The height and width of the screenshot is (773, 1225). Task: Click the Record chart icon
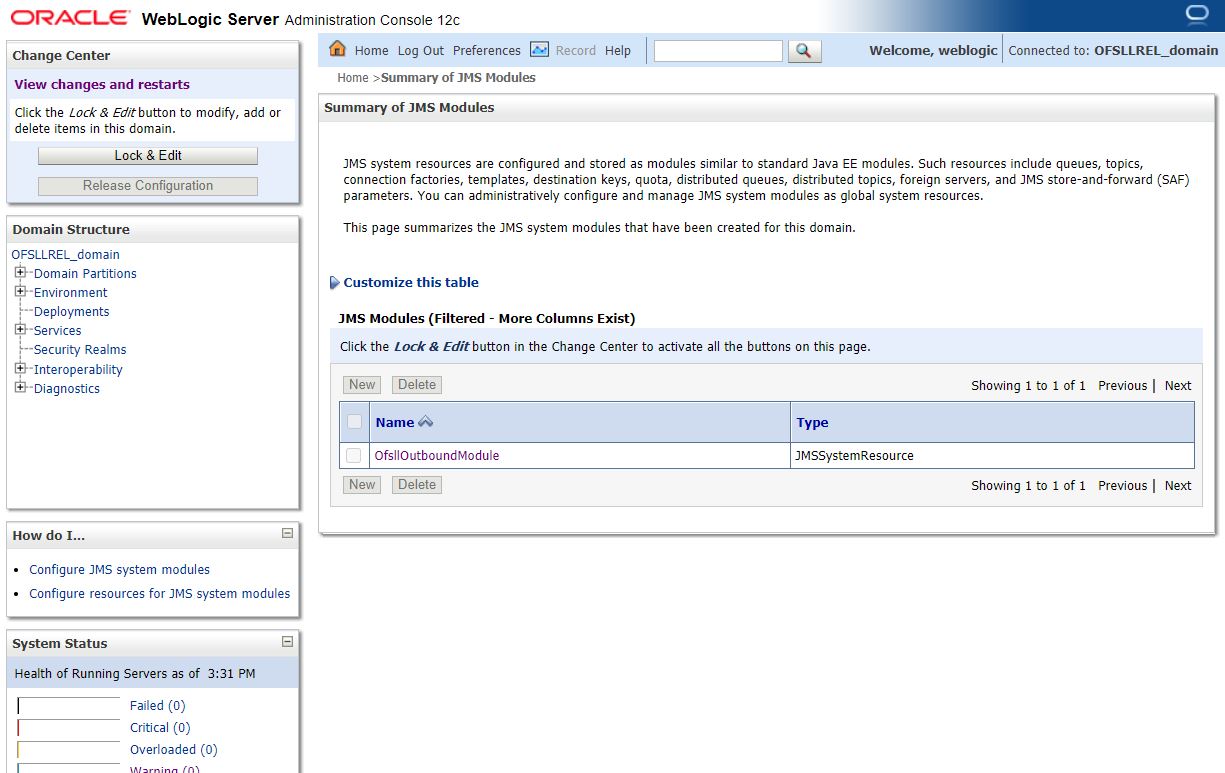539,49
